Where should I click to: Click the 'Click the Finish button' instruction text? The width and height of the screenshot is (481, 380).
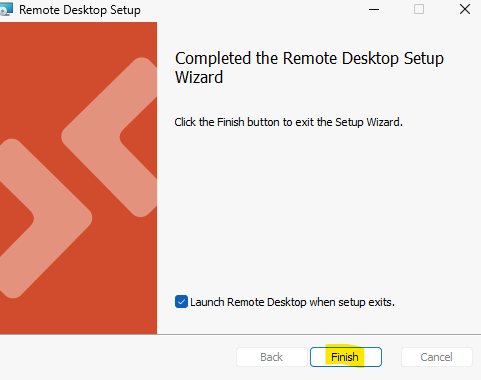[288, 122]
